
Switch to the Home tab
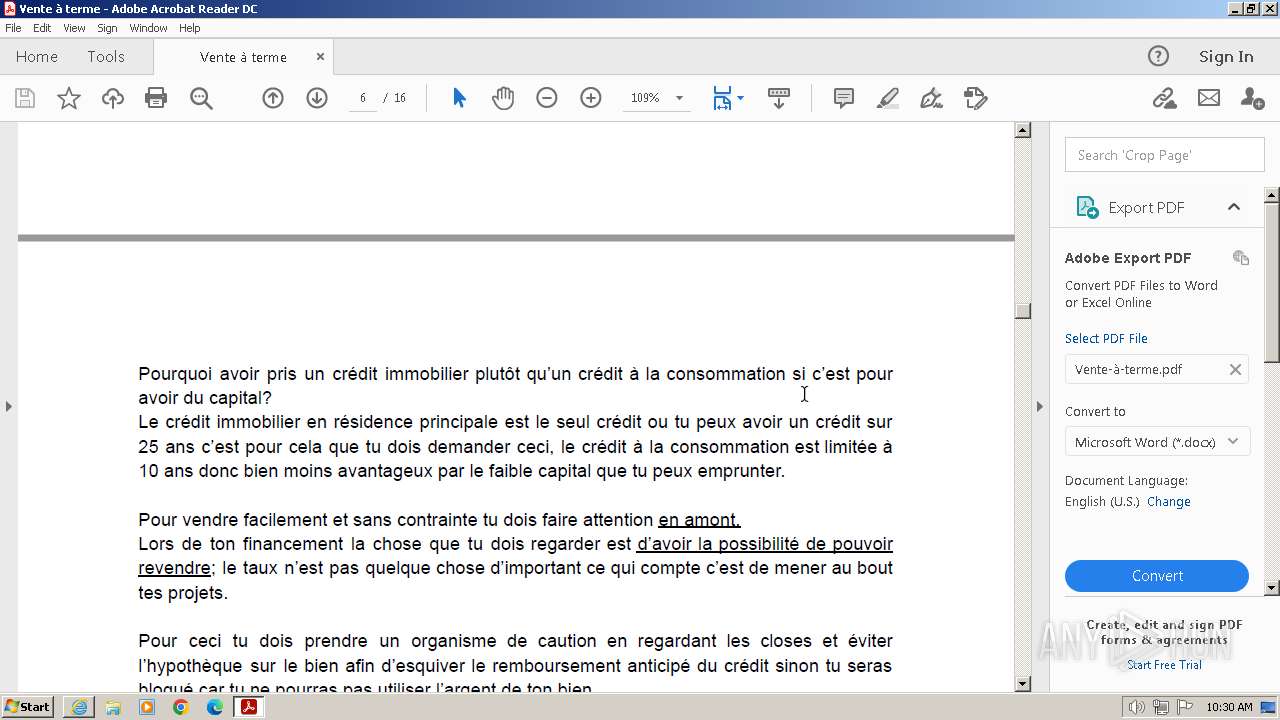click(37, 57)
